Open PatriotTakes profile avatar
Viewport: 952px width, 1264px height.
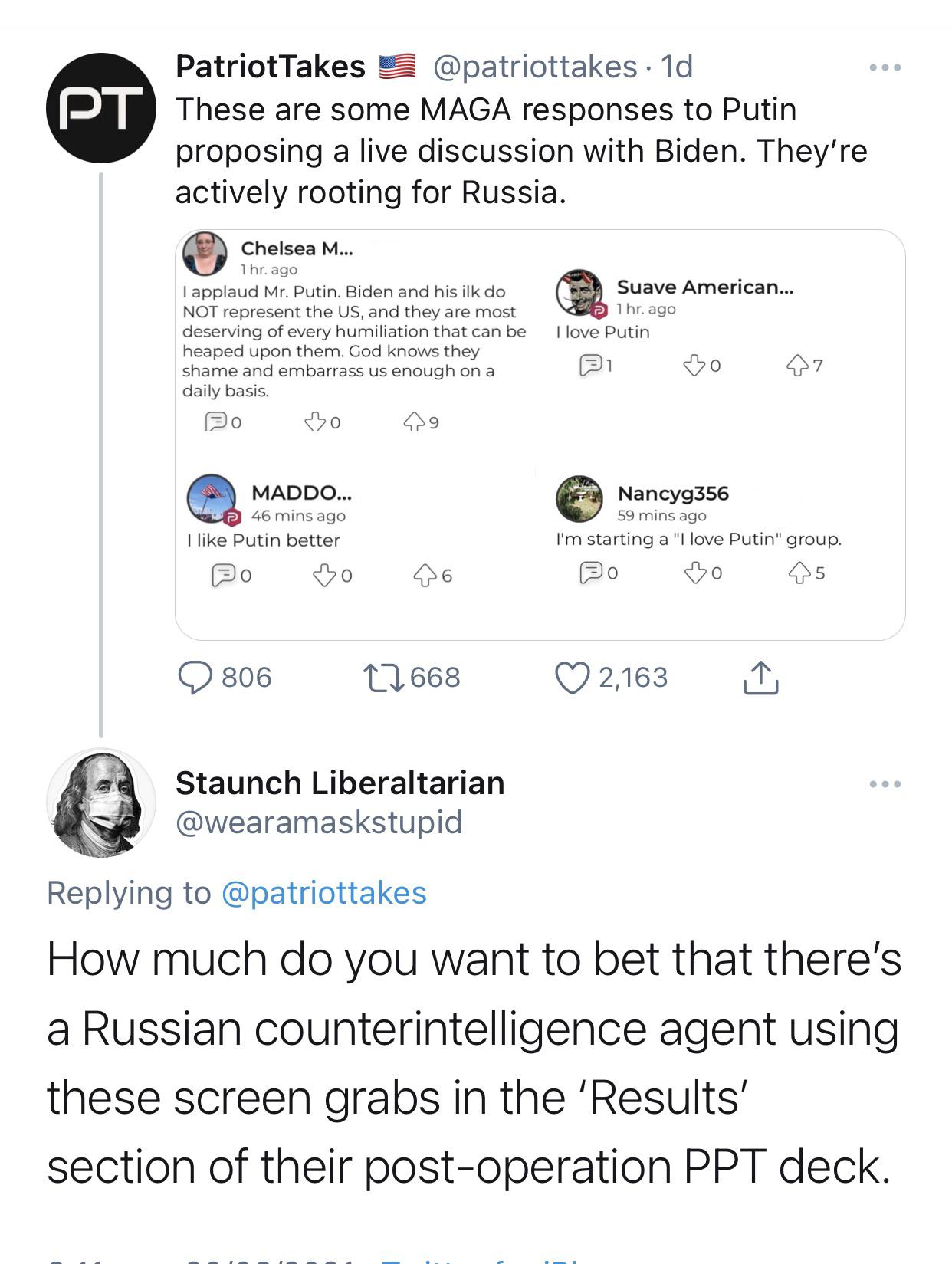click(x=100, y=108)
